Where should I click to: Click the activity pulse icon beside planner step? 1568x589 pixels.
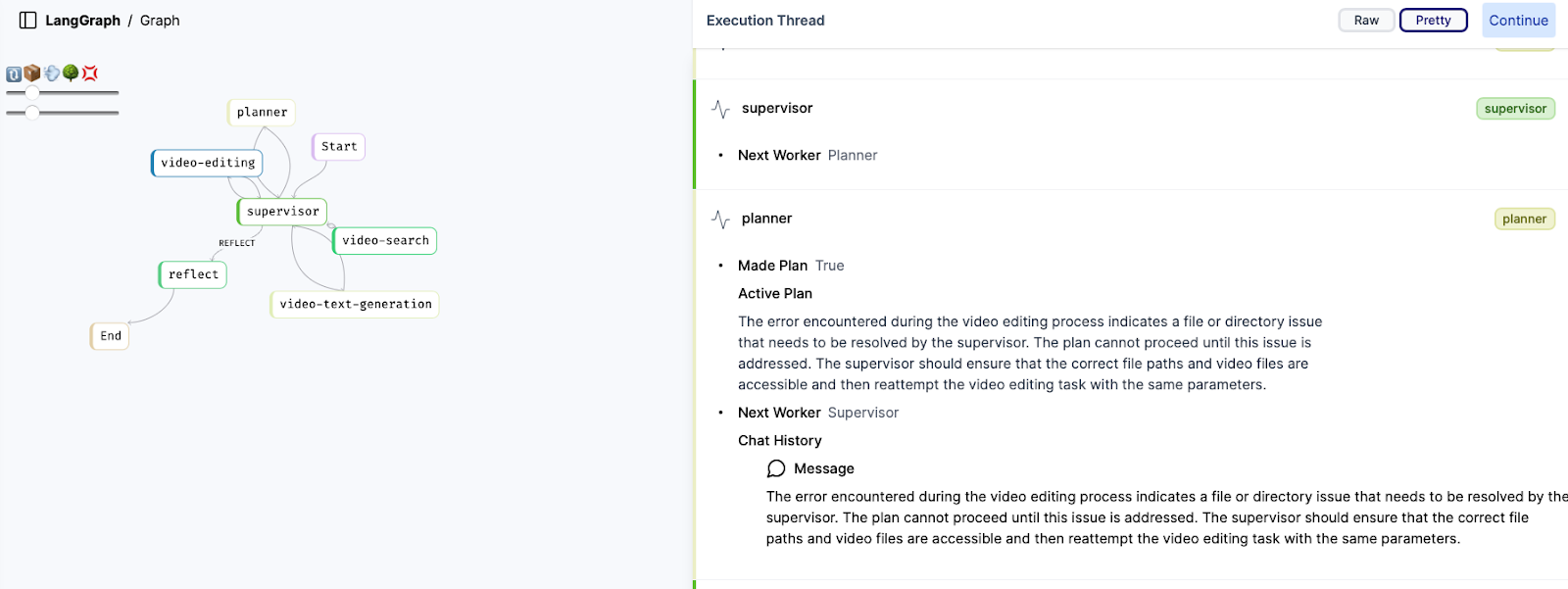pos(720,220)
